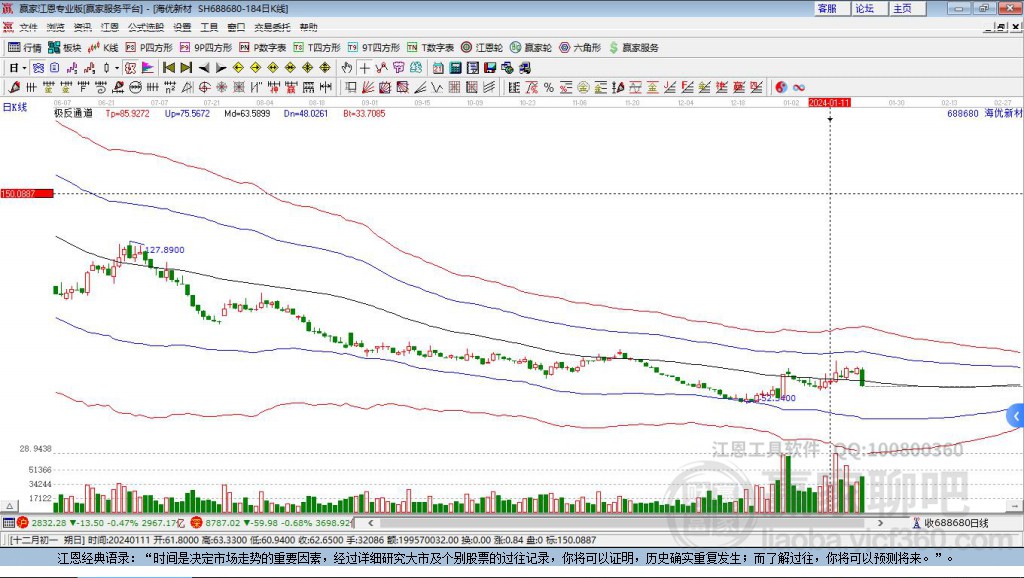The width and height of the screenshot is (1024, 578).
Task: Click the infinity symbol icon
Action: coord(799,88)
